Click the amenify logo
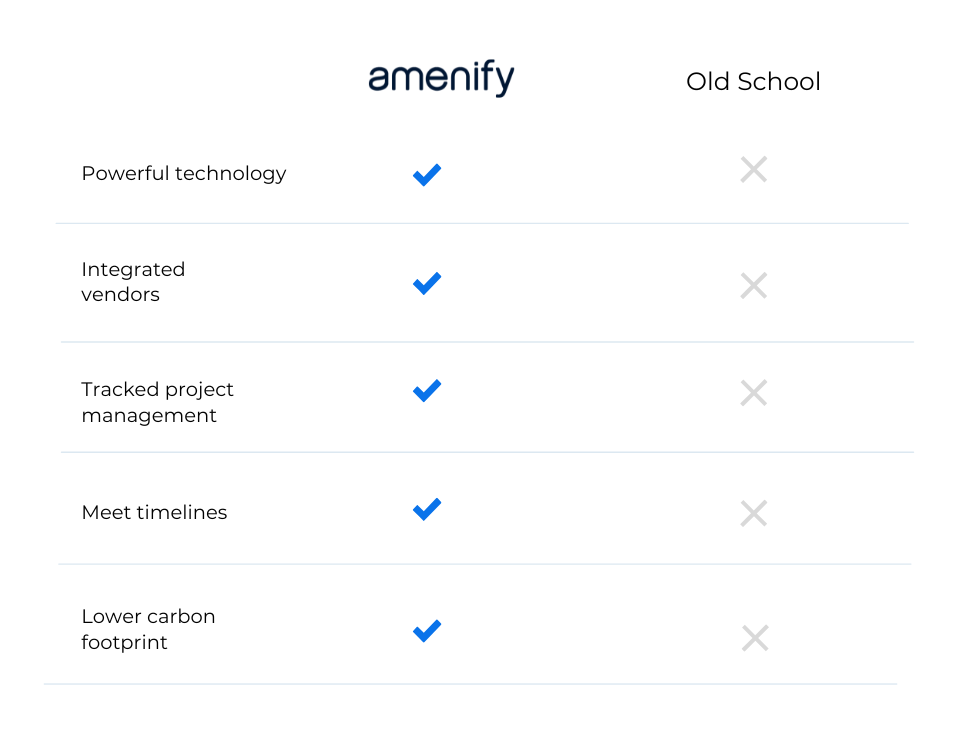 pyautogui.click(x=441, y=78)
